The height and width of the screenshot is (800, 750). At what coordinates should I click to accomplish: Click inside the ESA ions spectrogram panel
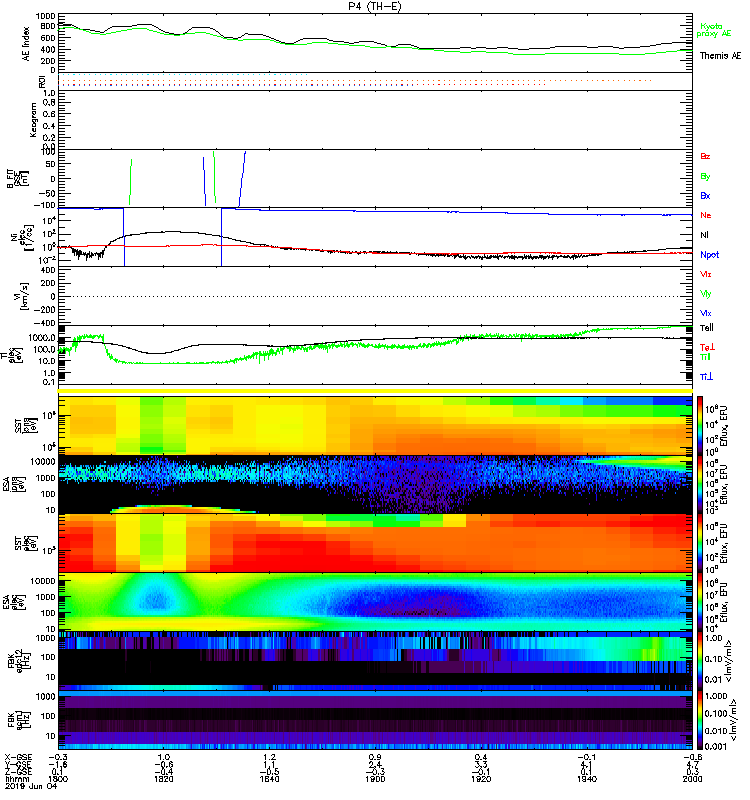375,484
